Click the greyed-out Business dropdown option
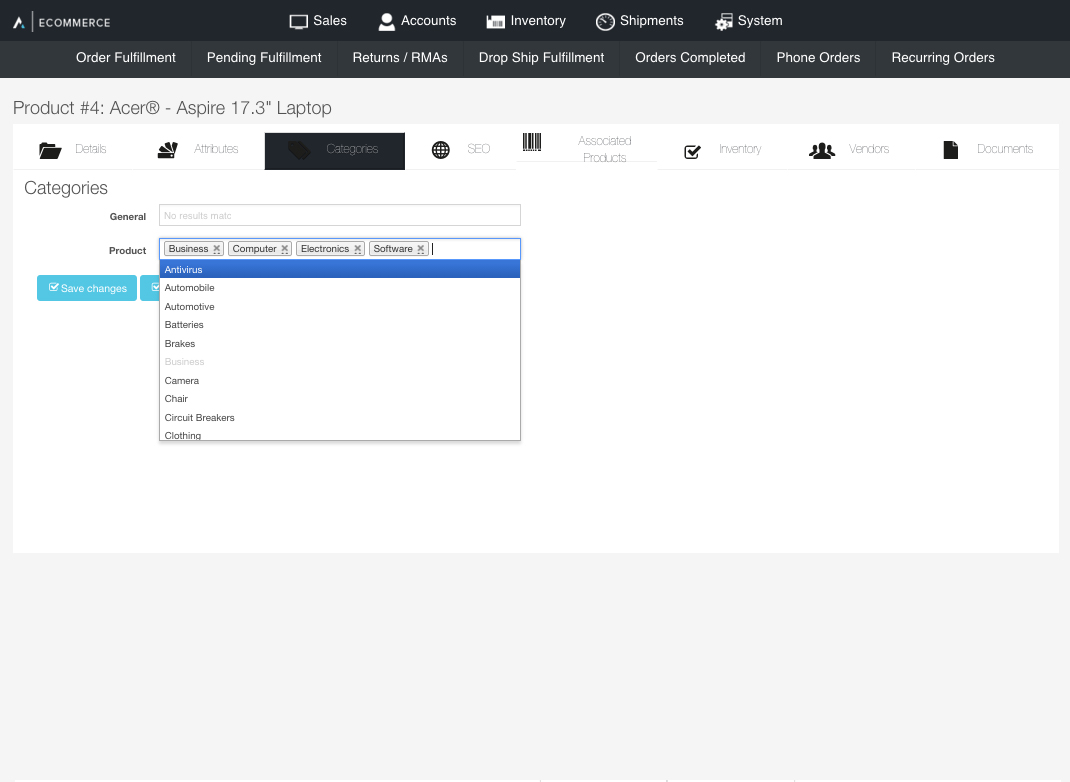The width and height of the screenshot is (1070, 782). coord(340,362)
